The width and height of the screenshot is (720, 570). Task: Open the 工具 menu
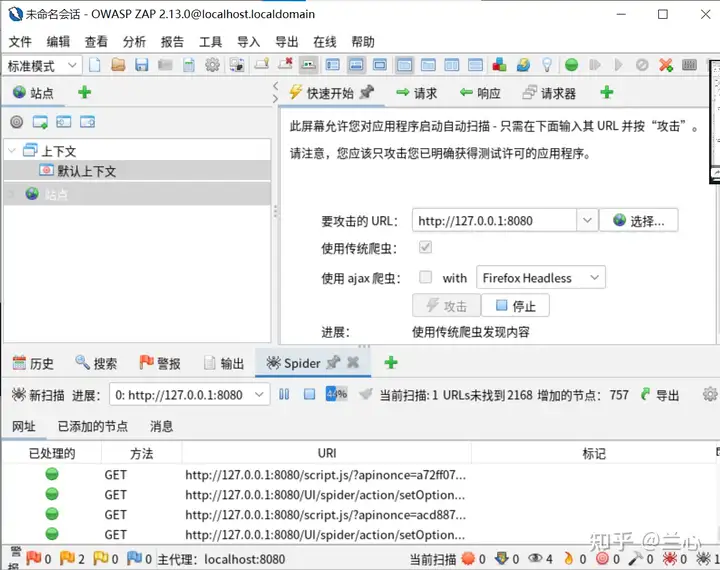pyautogui.click(x=210, y=42)
